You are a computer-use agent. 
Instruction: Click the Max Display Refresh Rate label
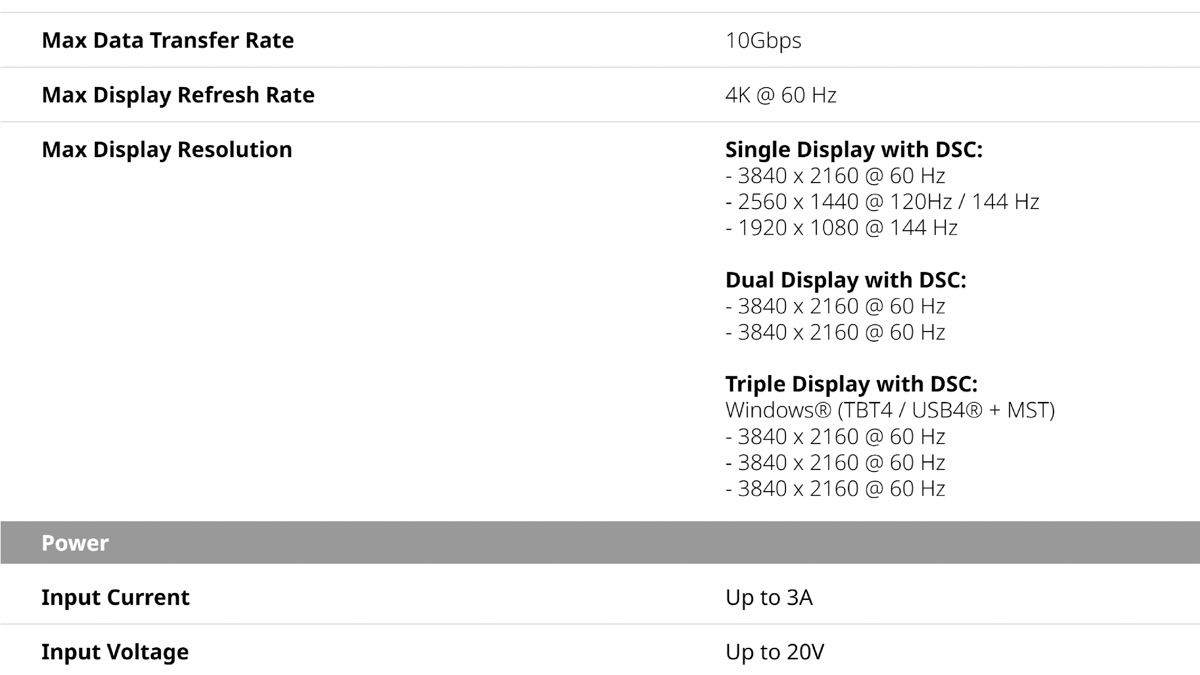coord(178,96)
